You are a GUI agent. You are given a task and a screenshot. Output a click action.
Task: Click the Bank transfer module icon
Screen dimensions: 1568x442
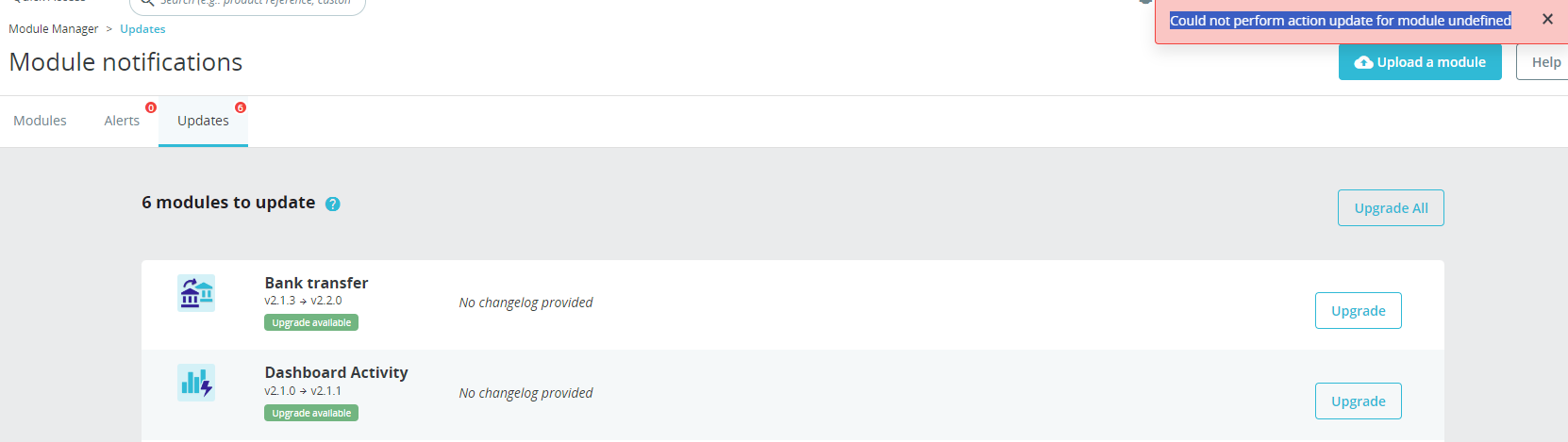coord(196,293)
